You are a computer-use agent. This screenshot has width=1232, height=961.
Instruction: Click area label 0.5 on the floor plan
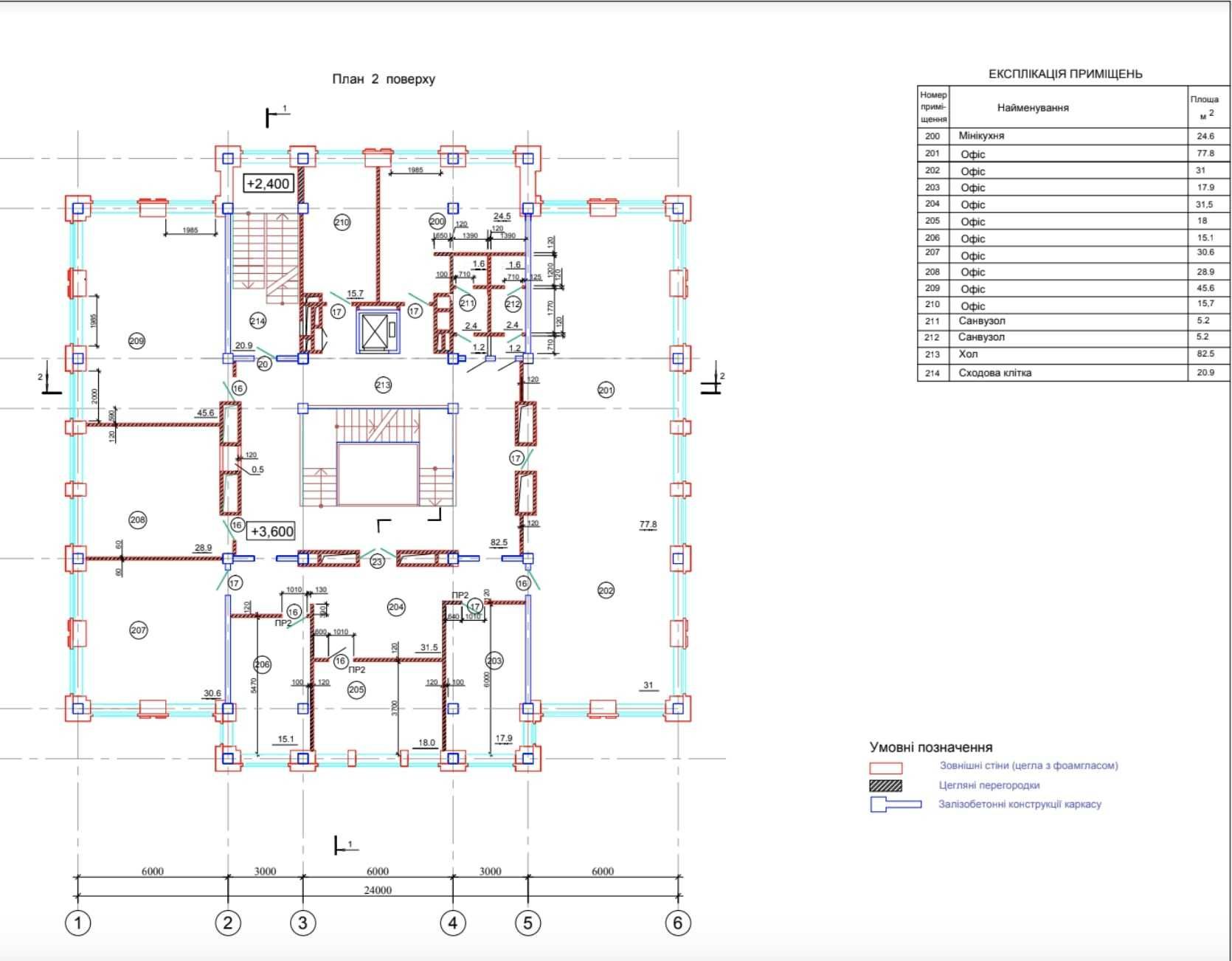point(257,469)
